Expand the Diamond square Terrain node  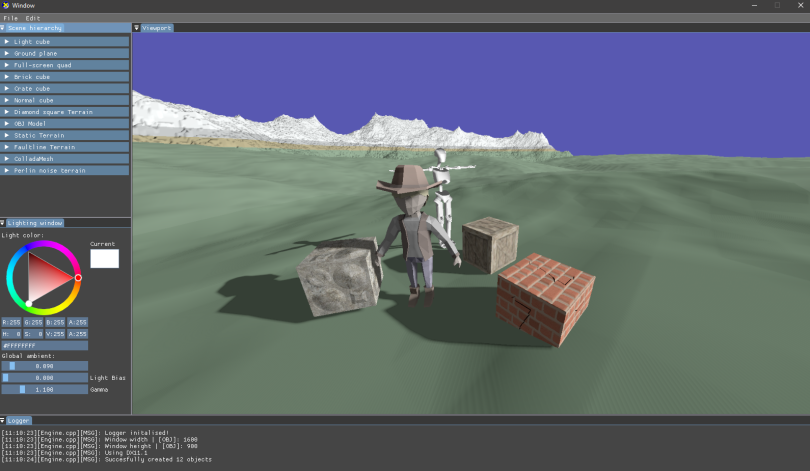click(x=7, y=112)
